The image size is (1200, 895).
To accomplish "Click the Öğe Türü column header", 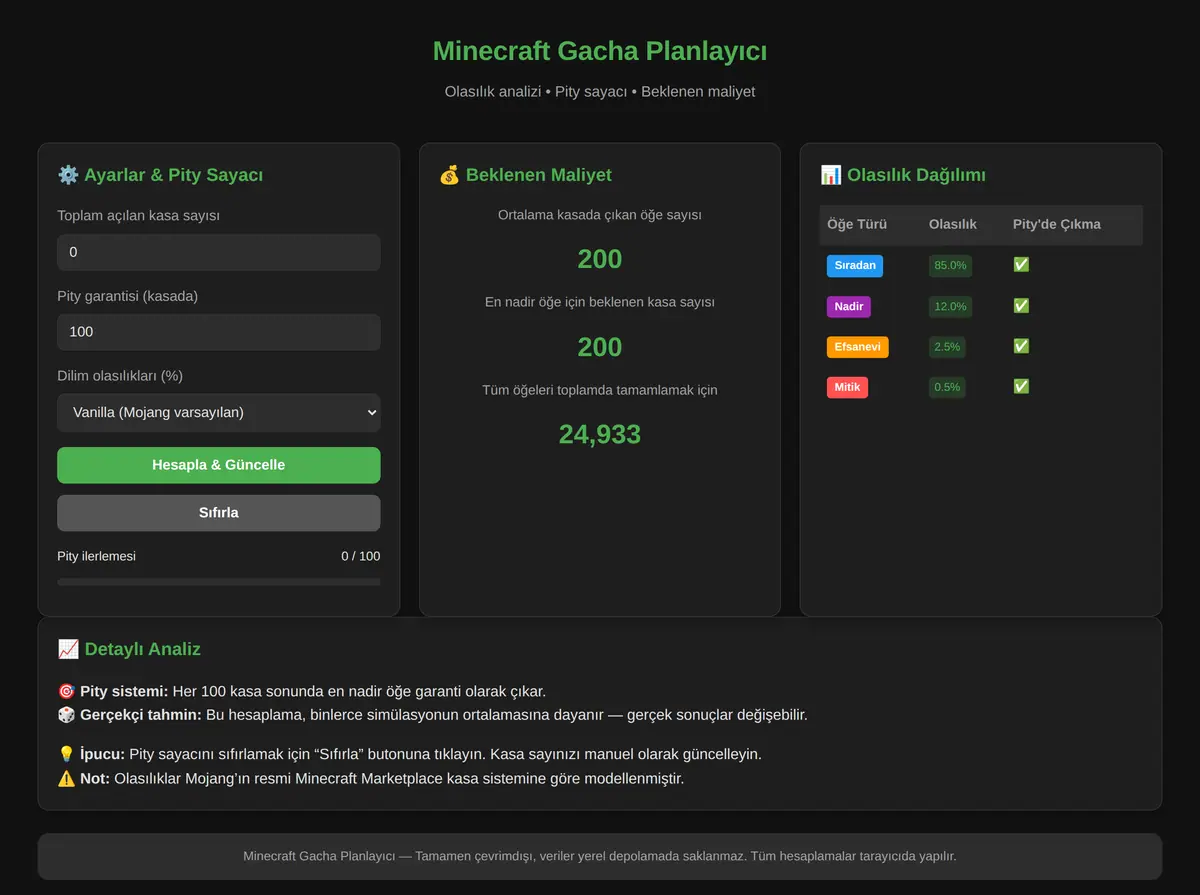I will click(x=857, y=224).
